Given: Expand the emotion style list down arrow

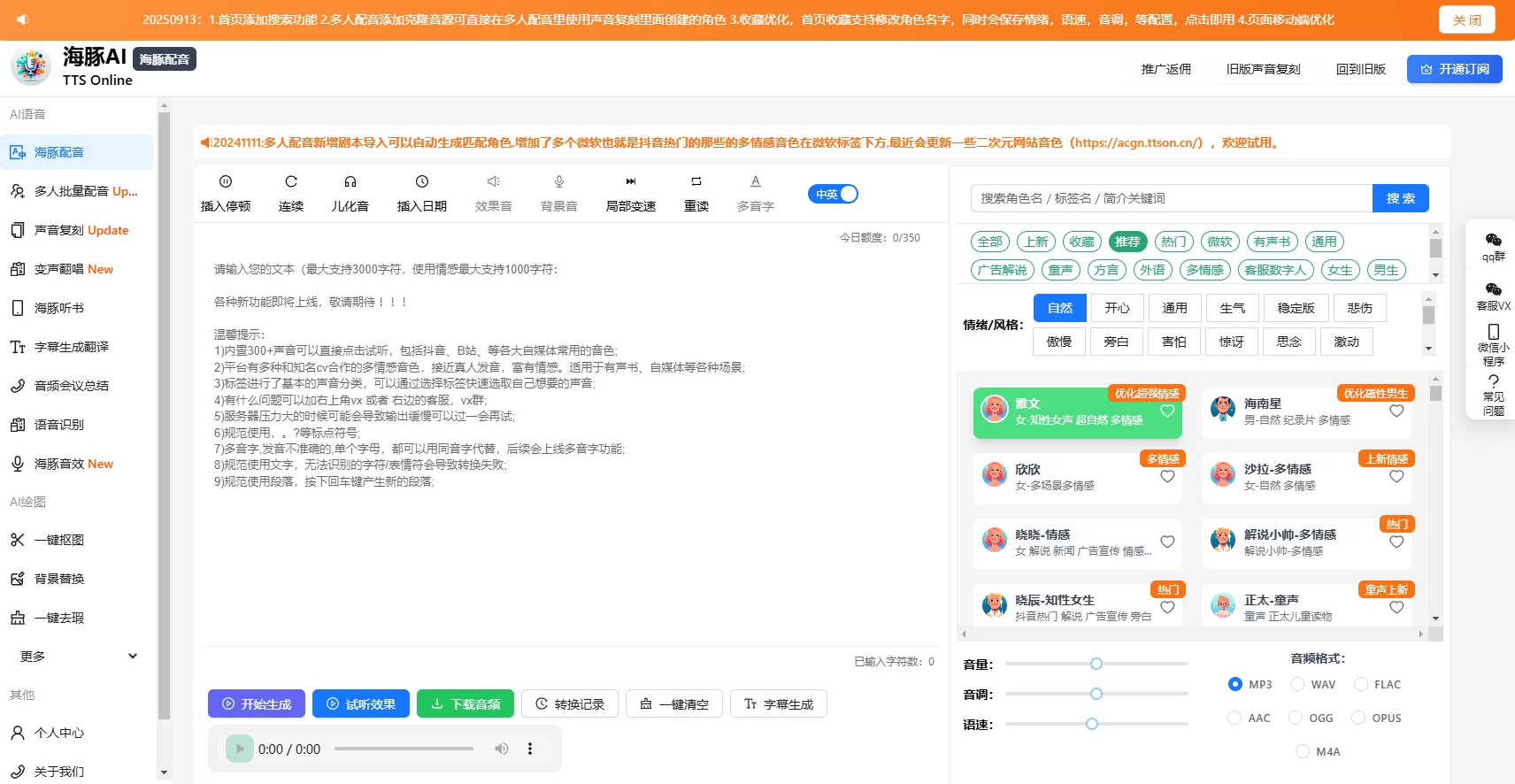Looking at the screenshot, I should pos(1428,350).
